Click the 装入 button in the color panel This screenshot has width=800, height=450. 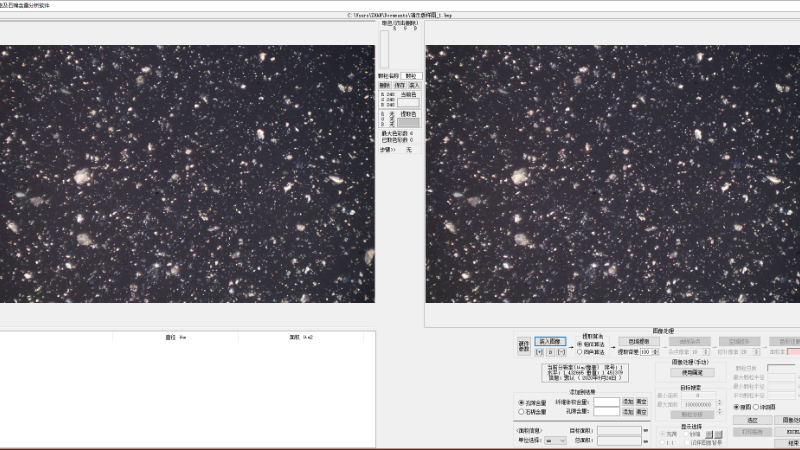(x=414, y=86)
